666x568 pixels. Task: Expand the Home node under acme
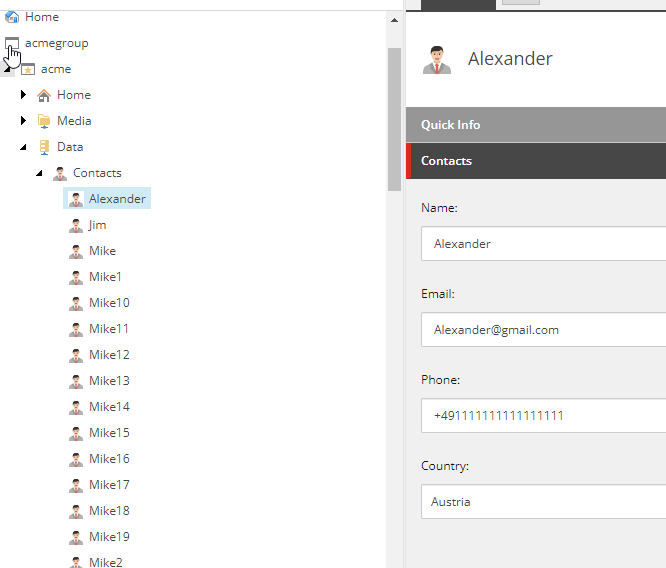click(x=23, y=95)
